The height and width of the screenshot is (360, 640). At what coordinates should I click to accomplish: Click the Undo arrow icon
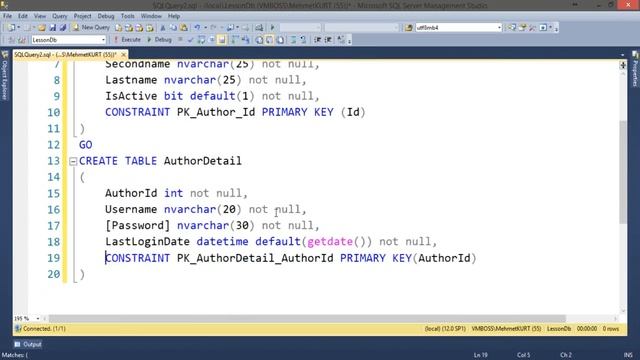[x=197, y=28]
